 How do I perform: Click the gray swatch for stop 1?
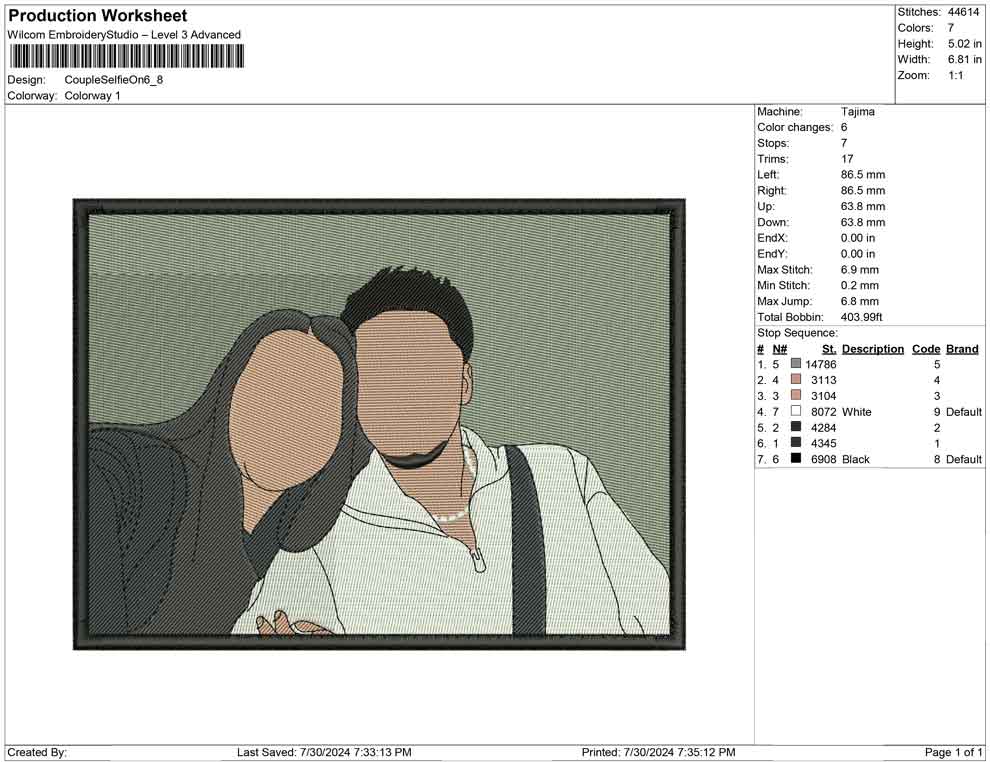(796, 365)
